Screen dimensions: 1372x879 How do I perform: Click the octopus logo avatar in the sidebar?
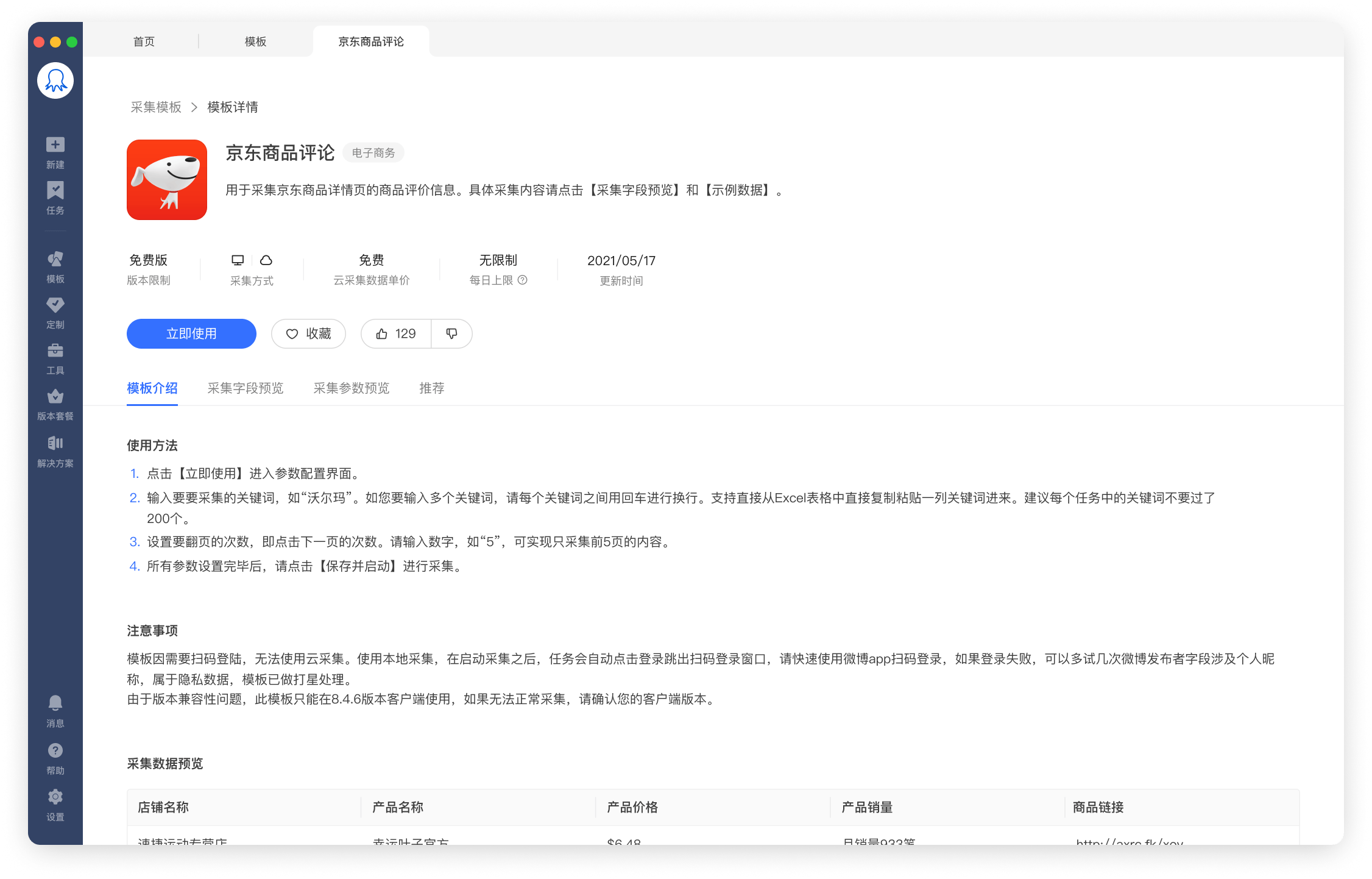[x=55, y=80]
